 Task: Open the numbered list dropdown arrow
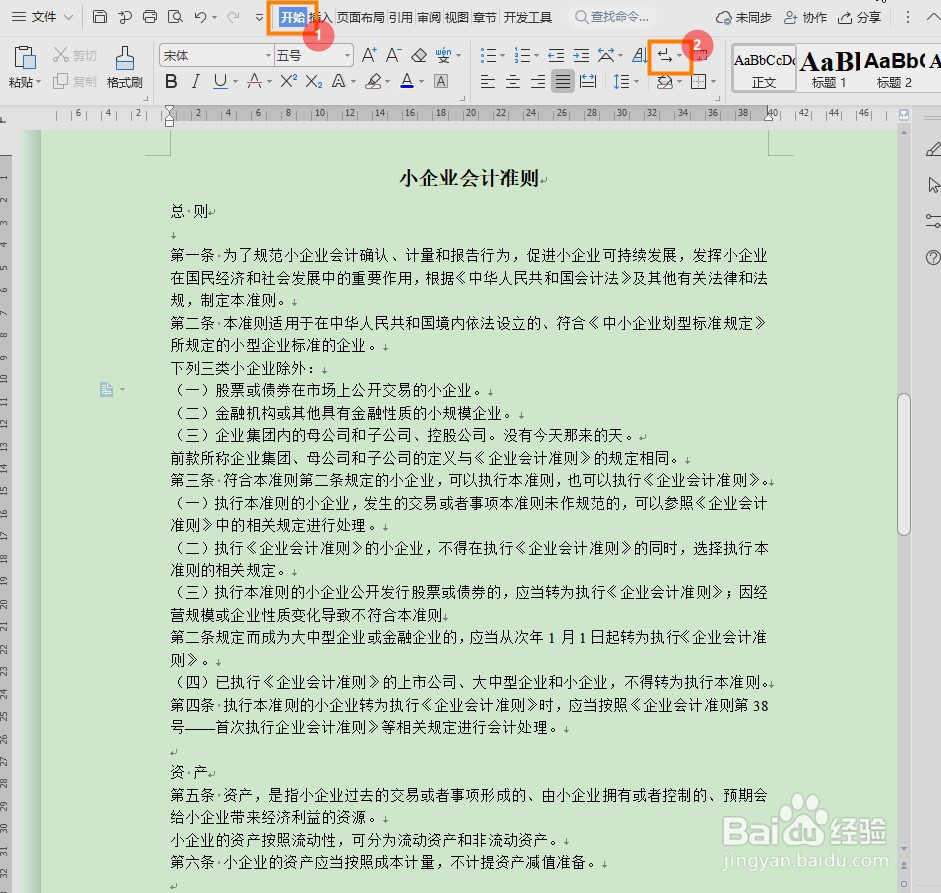click(536, 56)
